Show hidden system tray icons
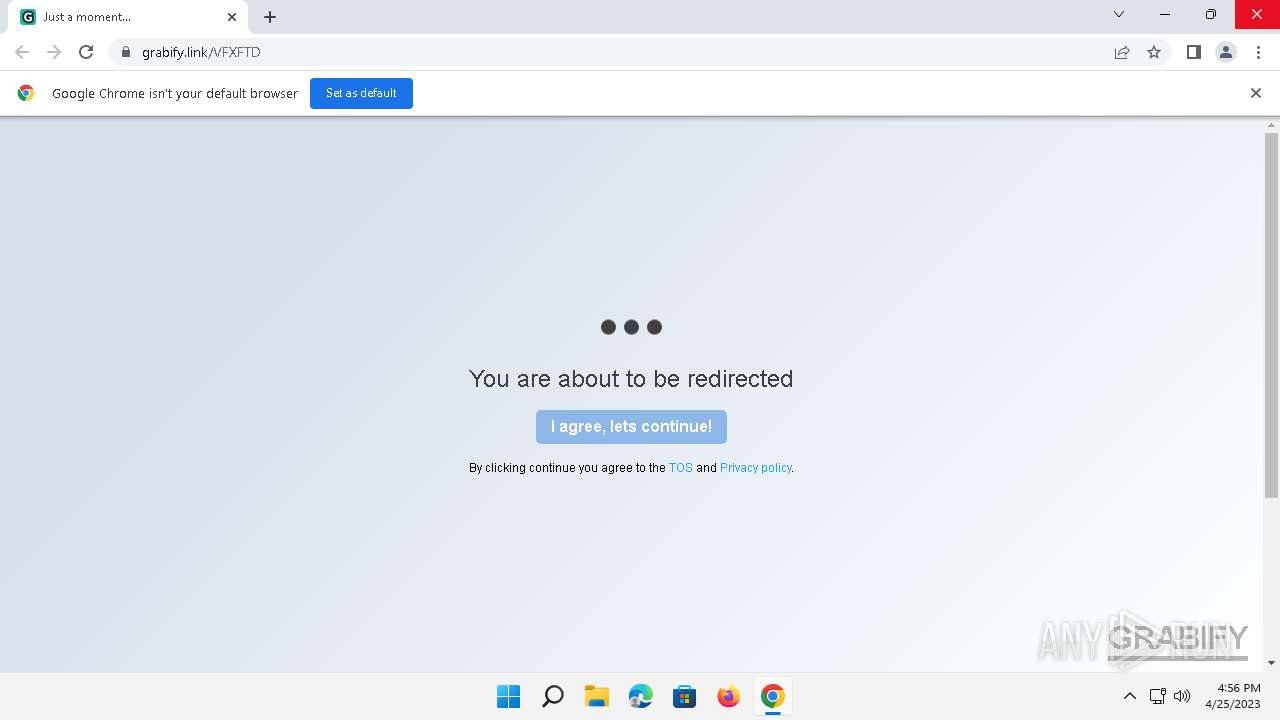Screen dimensions: 1280x720 [x=1130, y=696]
